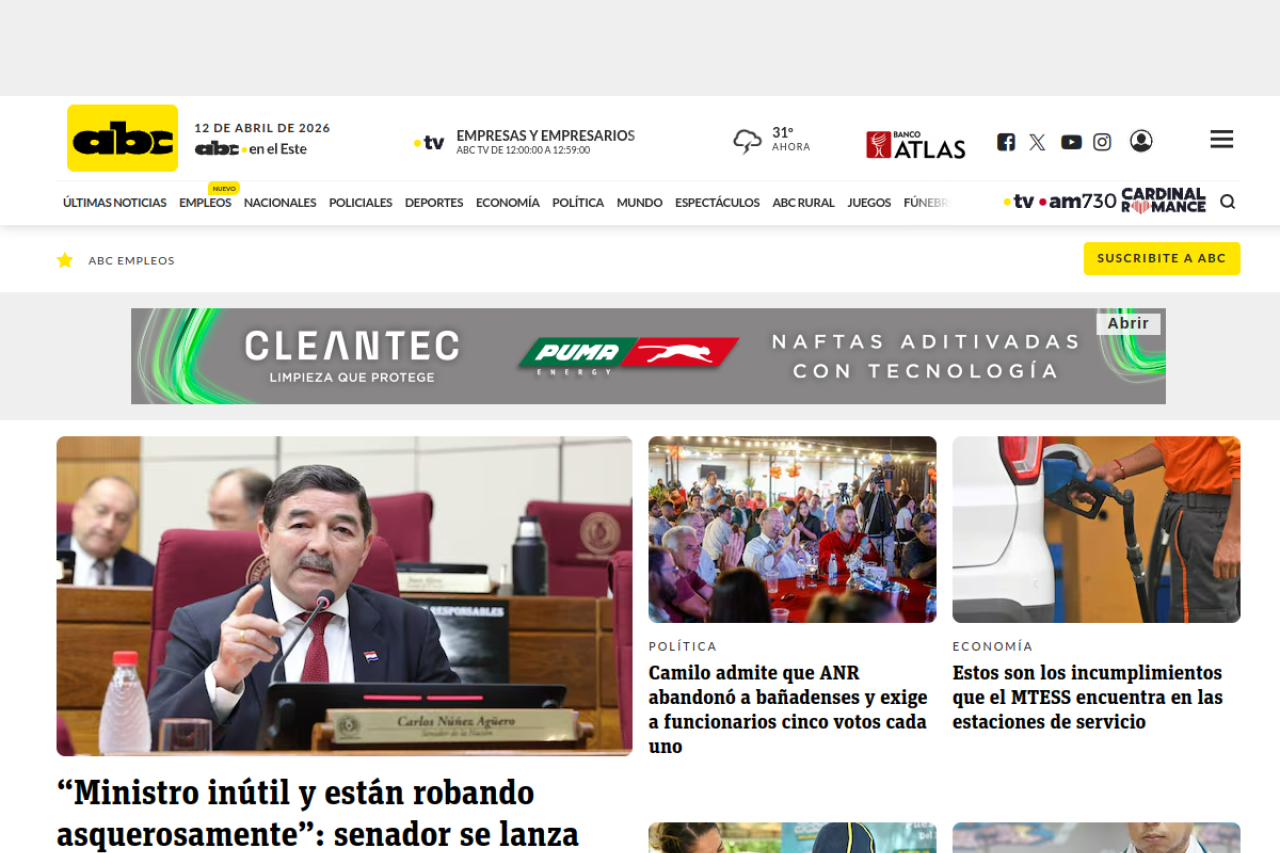Open the am730 radio link

click(1078, 202)
